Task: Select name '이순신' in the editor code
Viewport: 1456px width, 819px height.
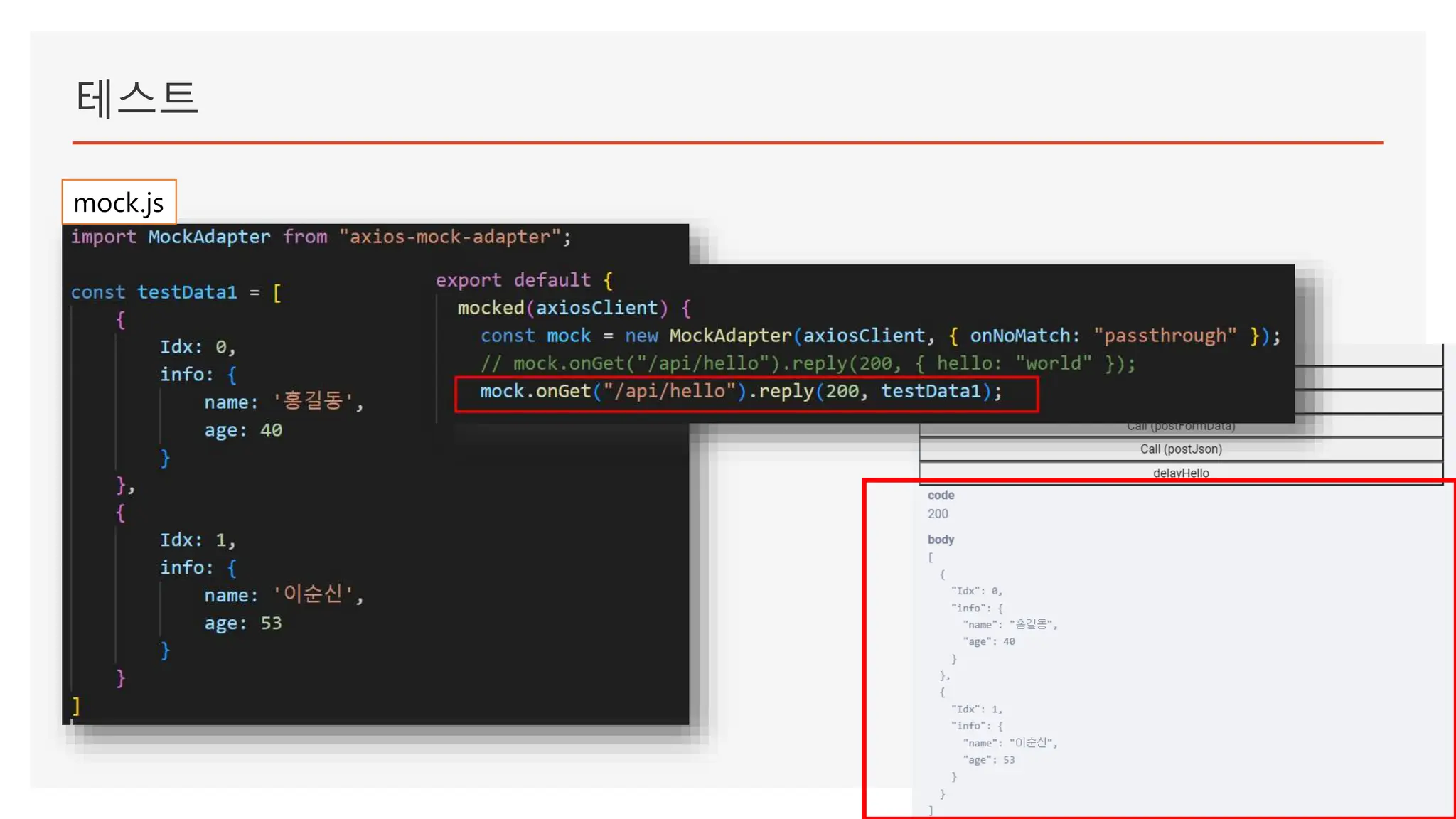Action: point(283,594)
